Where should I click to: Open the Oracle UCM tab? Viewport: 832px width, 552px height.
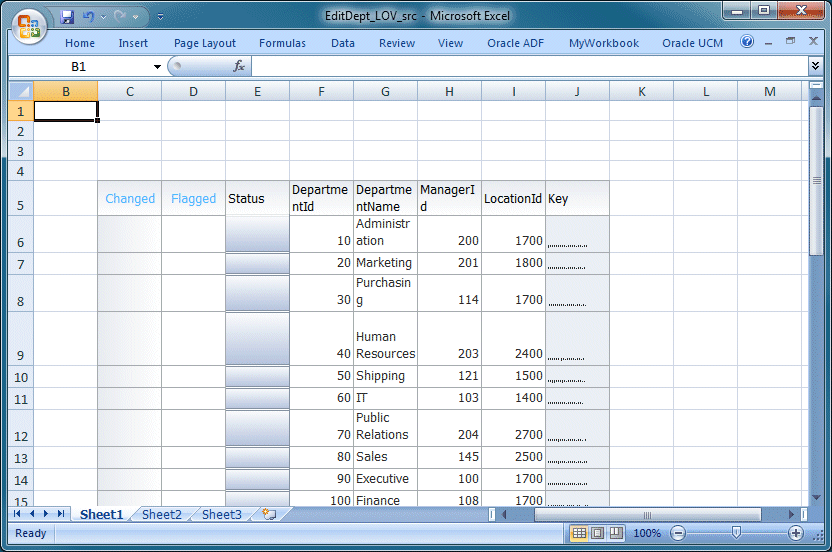(x=692, y=44)
